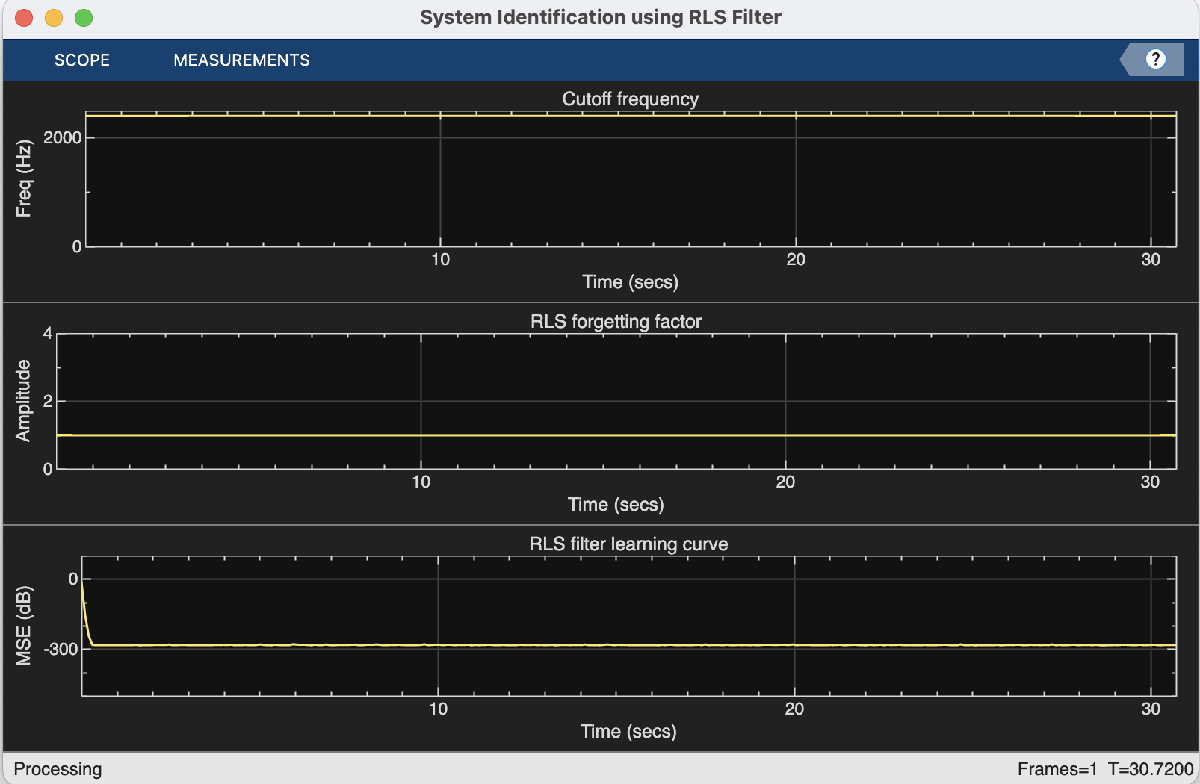Select the Time (secs) label on the bottom plot
The width and height of the screenshot is (1200, 784).
point(628,731)
